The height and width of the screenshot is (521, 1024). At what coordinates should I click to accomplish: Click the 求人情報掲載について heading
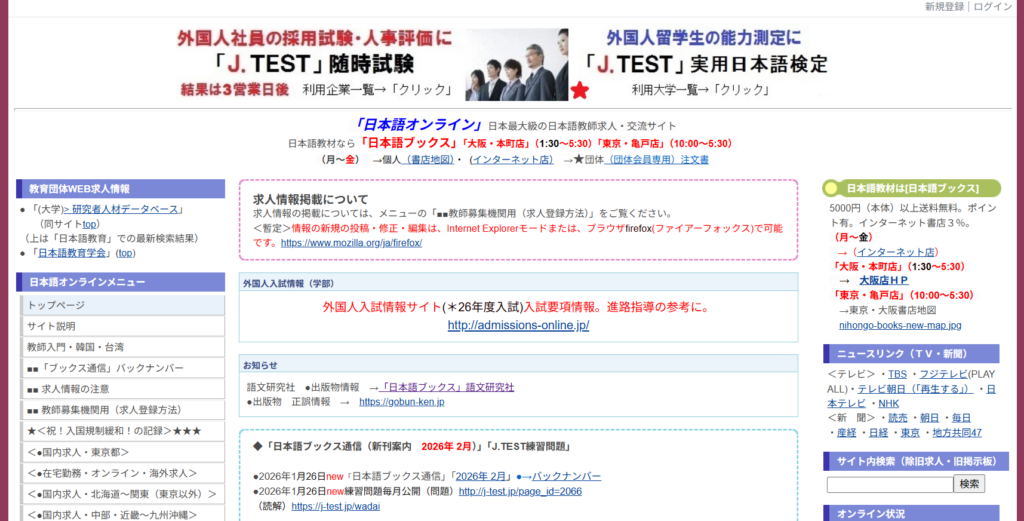pyautogui.click(x=310, y=200)
